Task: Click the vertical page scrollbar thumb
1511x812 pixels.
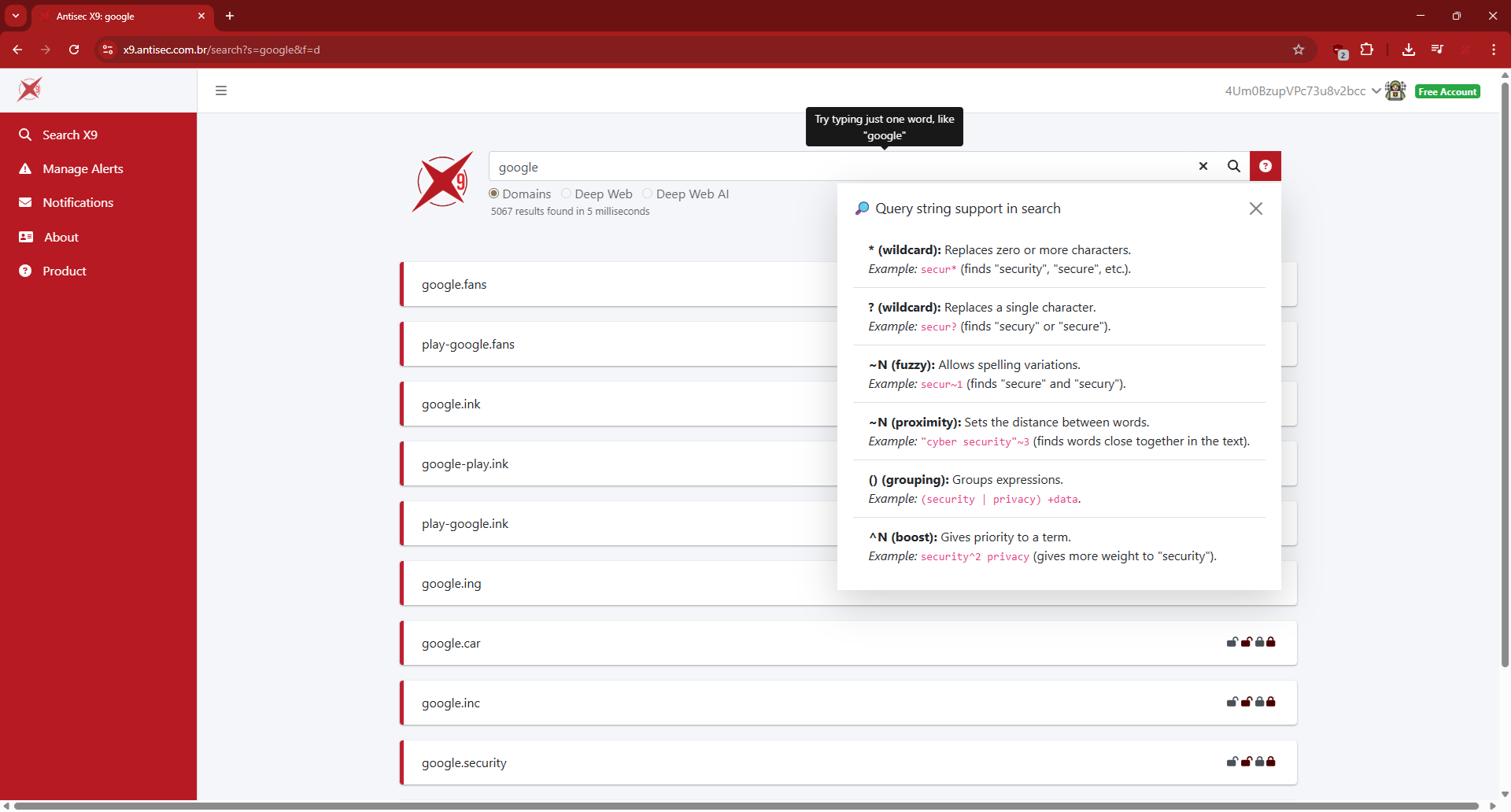Action: coord(1505,374)
